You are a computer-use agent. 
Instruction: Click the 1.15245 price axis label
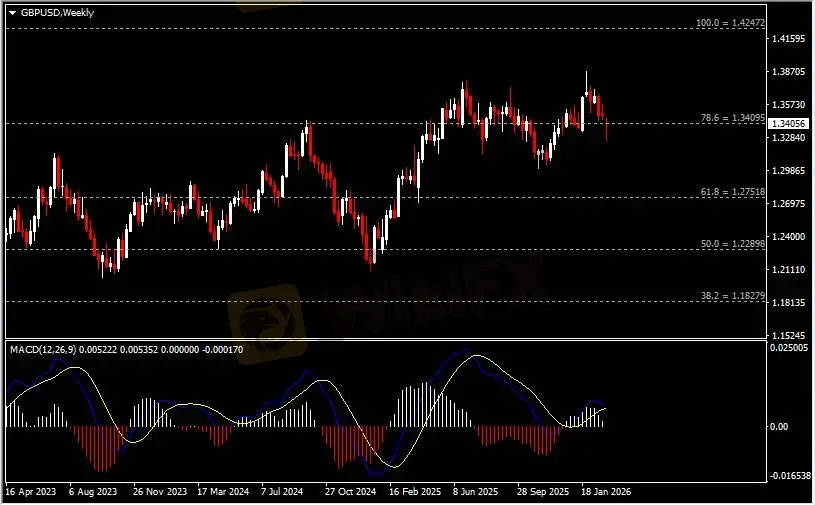pos(789,335)
